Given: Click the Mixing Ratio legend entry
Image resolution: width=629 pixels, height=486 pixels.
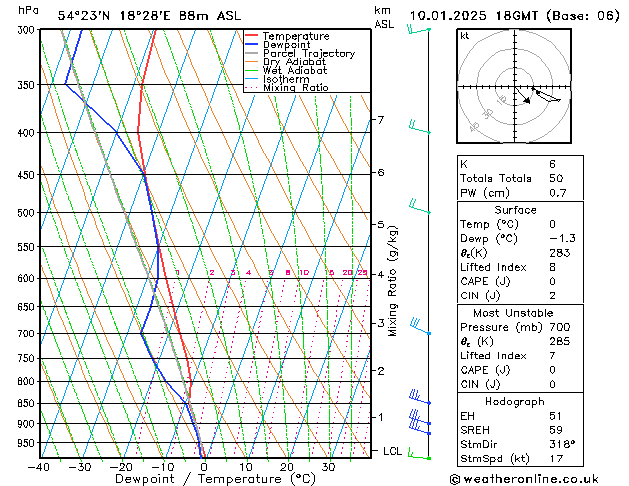Looking at the screenshot, I should 287,87.
